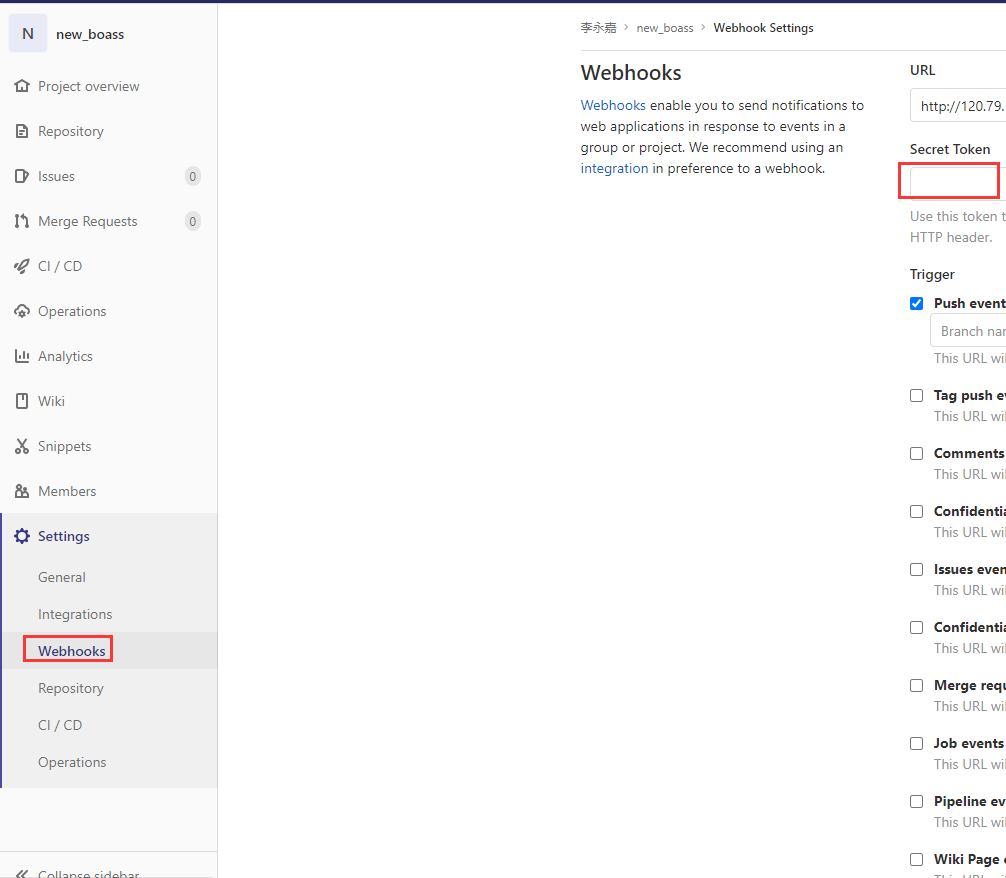Enable the Job events checkbox
This screenshot has height=878, width=1006.
tap(916, 743)
